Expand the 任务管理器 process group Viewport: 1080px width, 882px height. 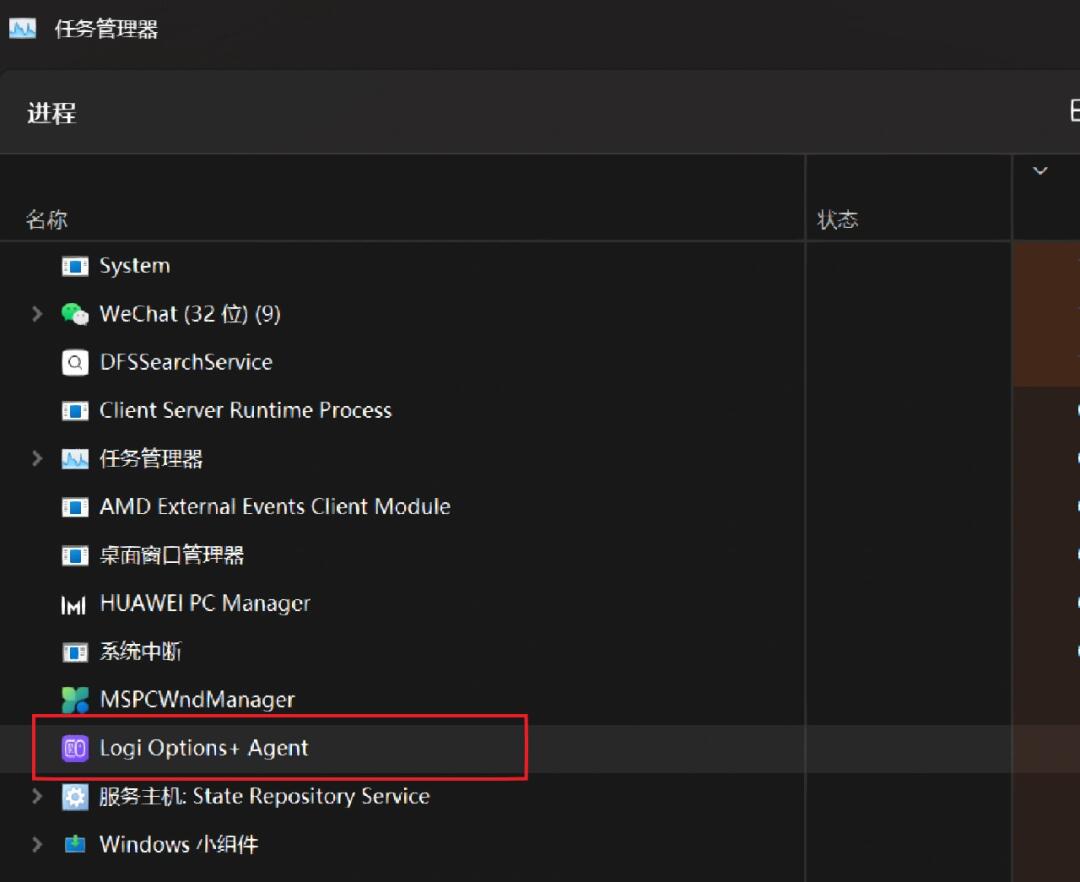37,459
